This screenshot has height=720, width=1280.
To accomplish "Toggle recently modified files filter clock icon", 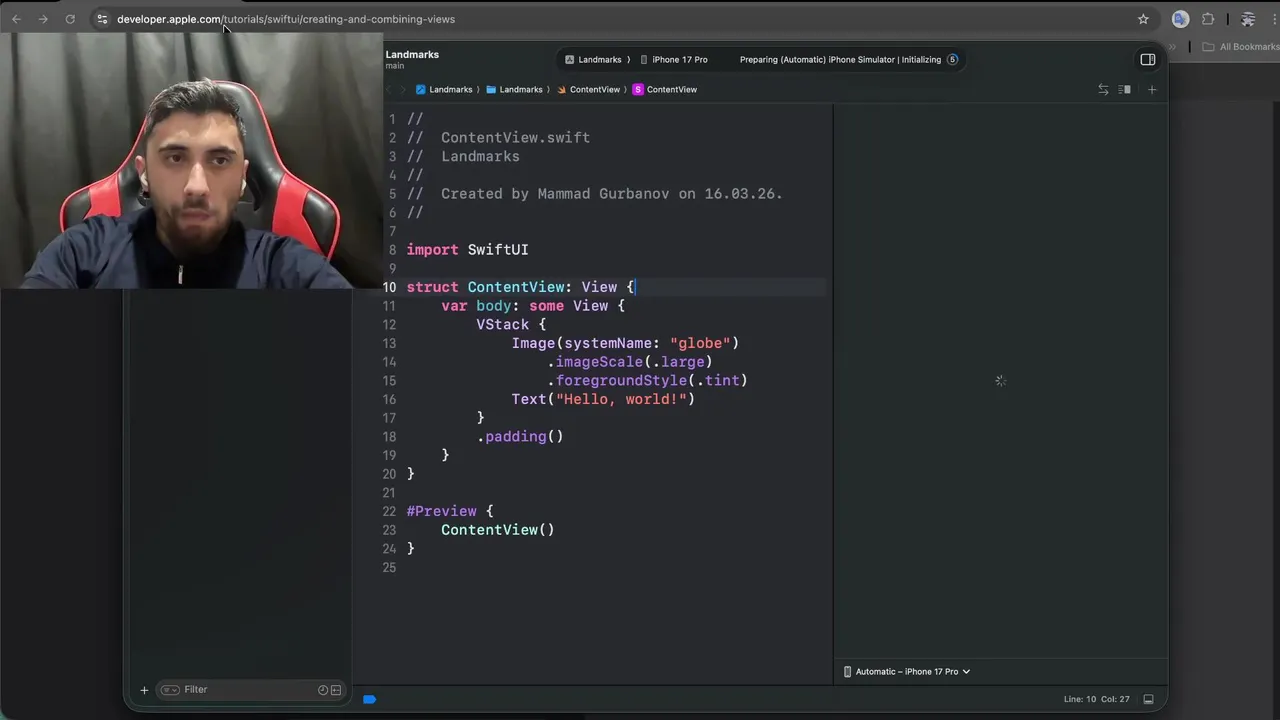I will 323,690.
